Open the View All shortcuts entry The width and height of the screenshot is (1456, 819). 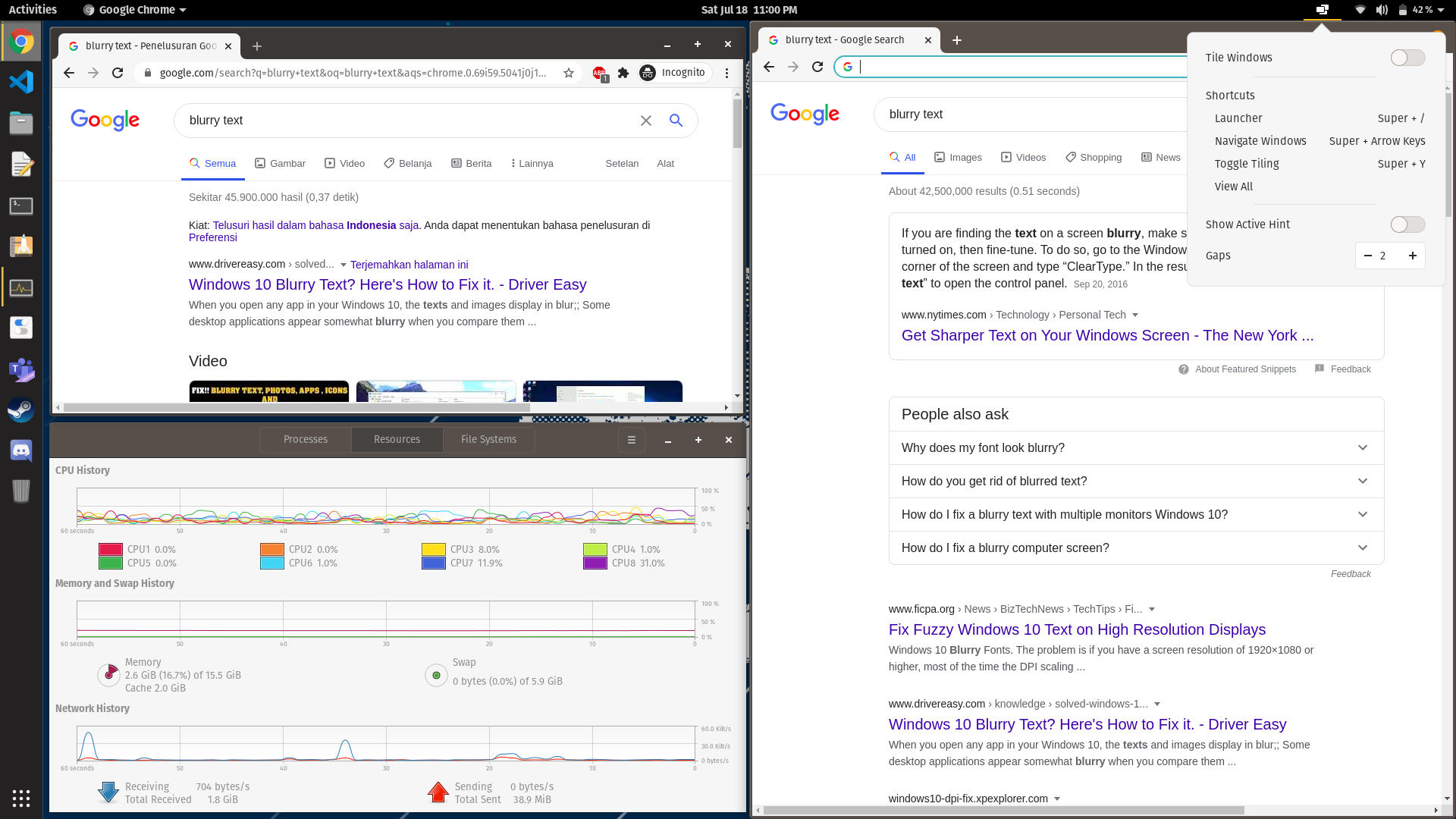pyautogui.click(x=1234, y=187)
